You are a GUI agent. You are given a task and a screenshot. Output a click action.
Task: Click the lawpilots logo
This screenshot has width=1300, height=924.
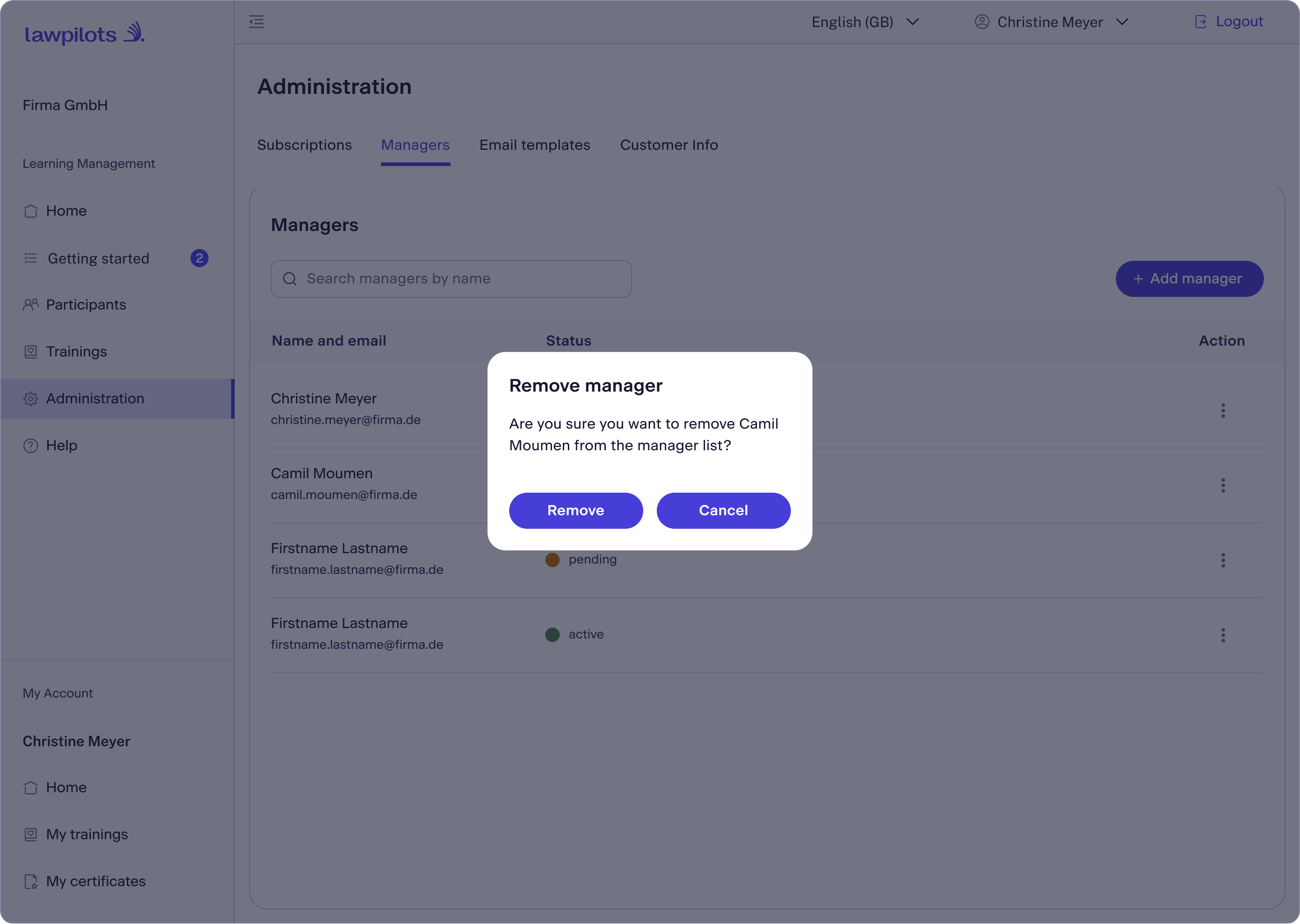pos(85,33)
